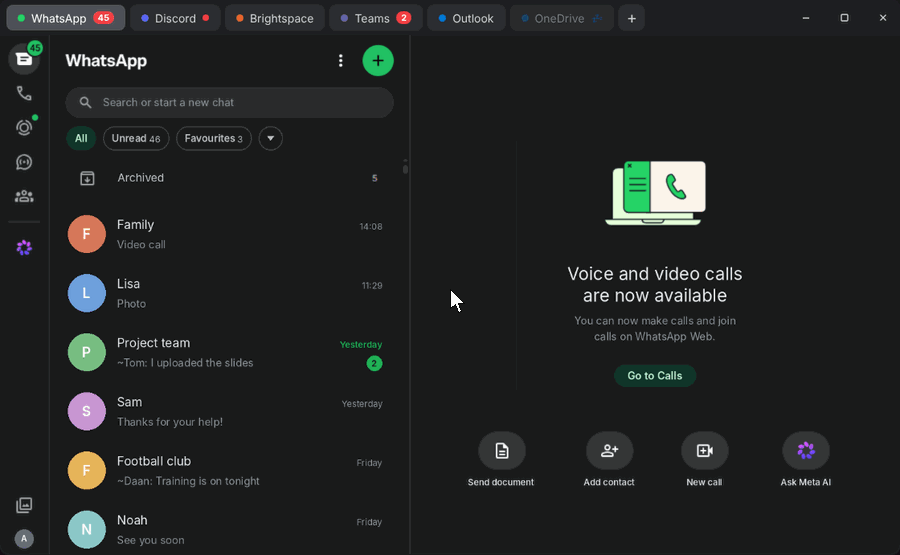Click the Go to Calls button
The width and height of the screenshot is (900, 555).
[655, 376]
